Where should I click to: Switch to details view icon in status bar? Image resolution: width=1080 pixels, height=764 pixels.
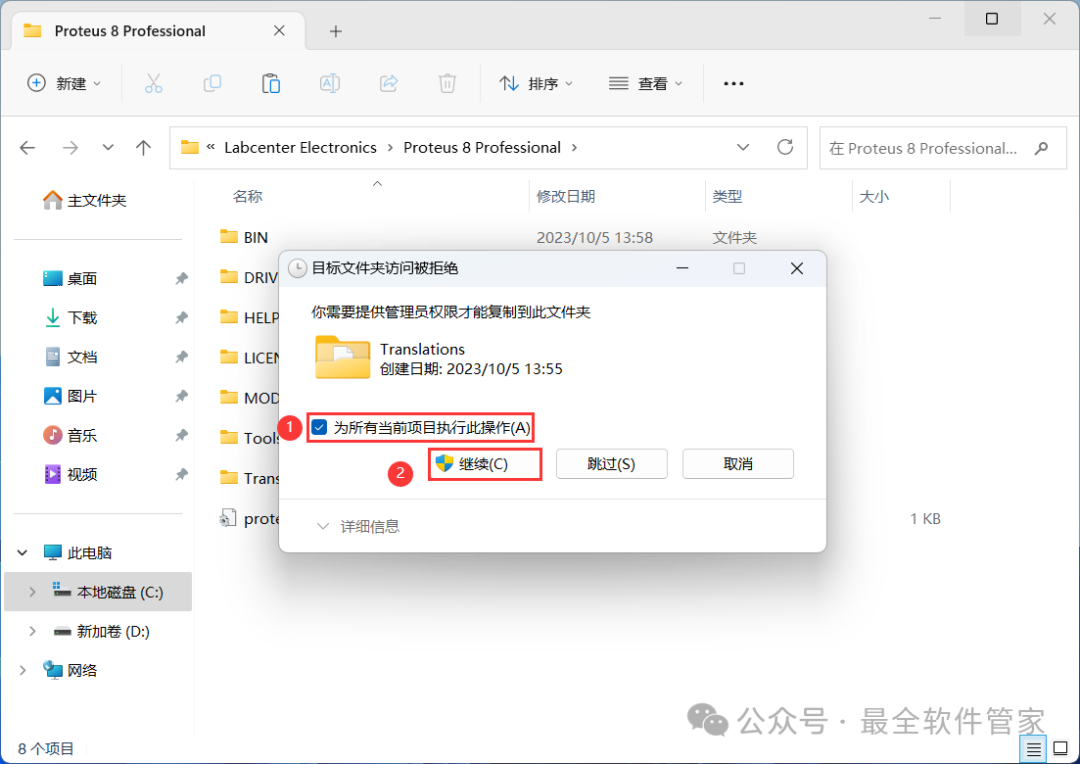[x=1033, y=749]
